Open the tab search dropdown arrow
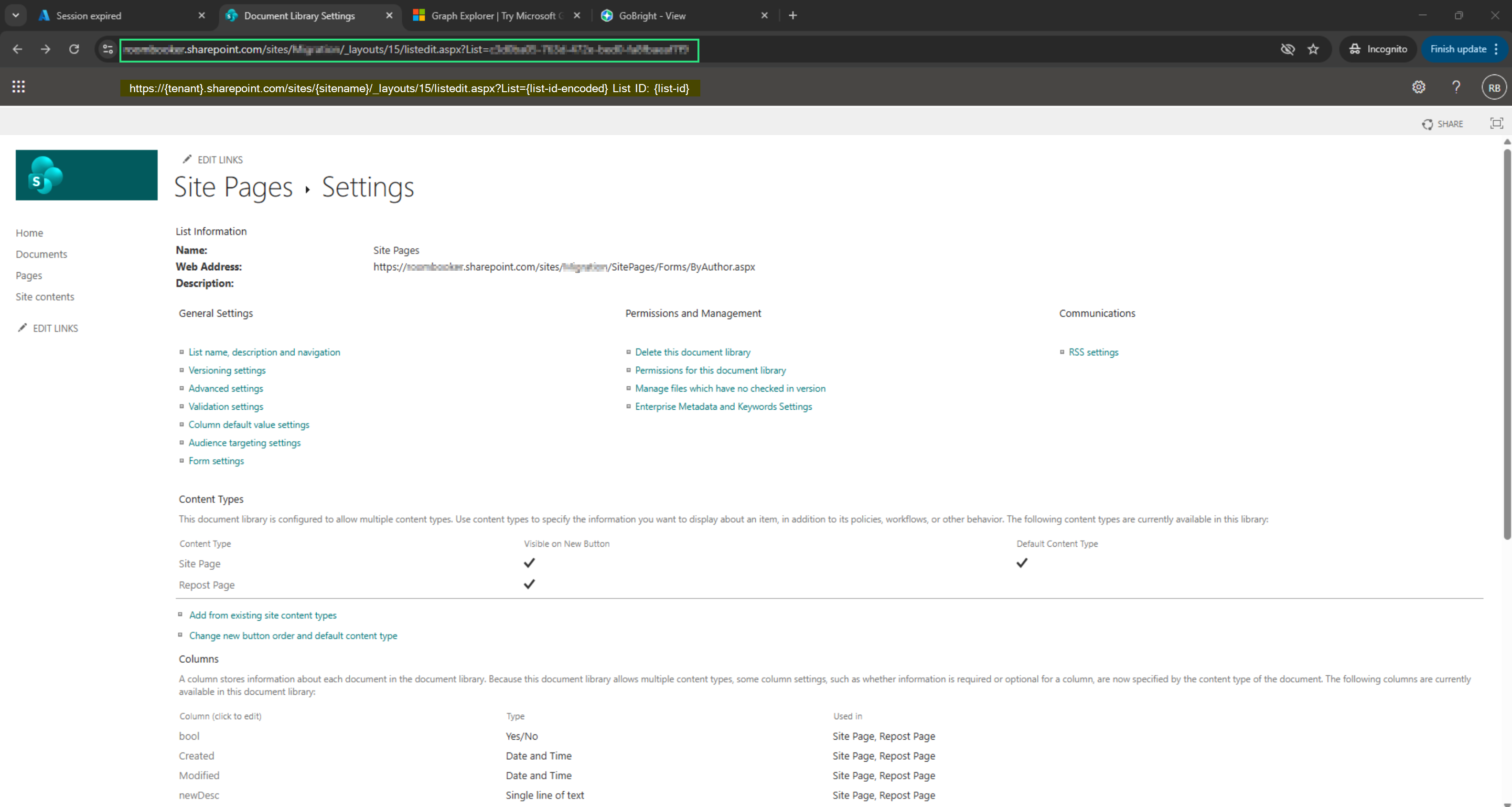The image size is (1512, 807). click(16, 15)
